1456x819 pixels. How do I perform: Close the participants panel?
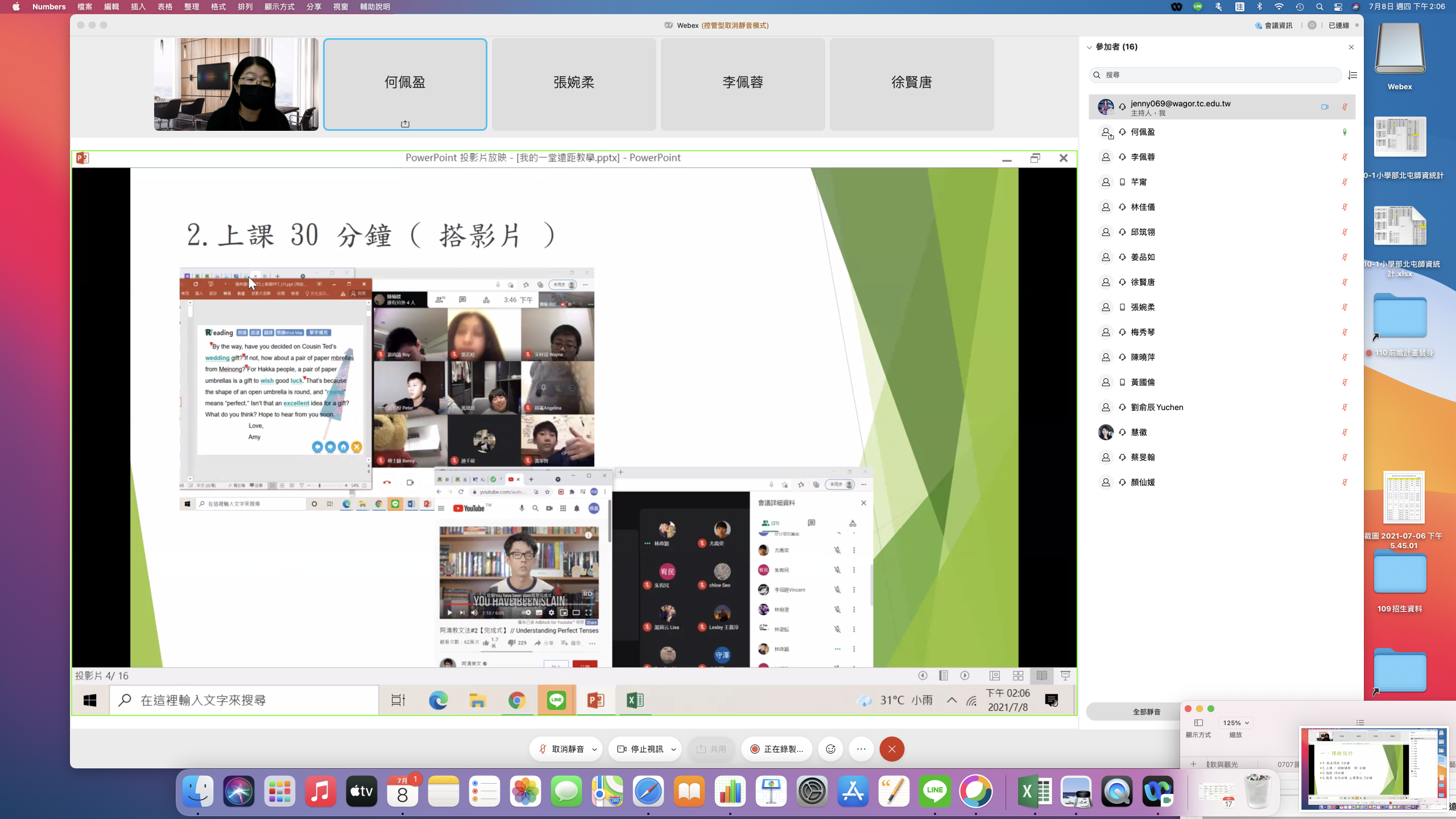point(1351,47)
